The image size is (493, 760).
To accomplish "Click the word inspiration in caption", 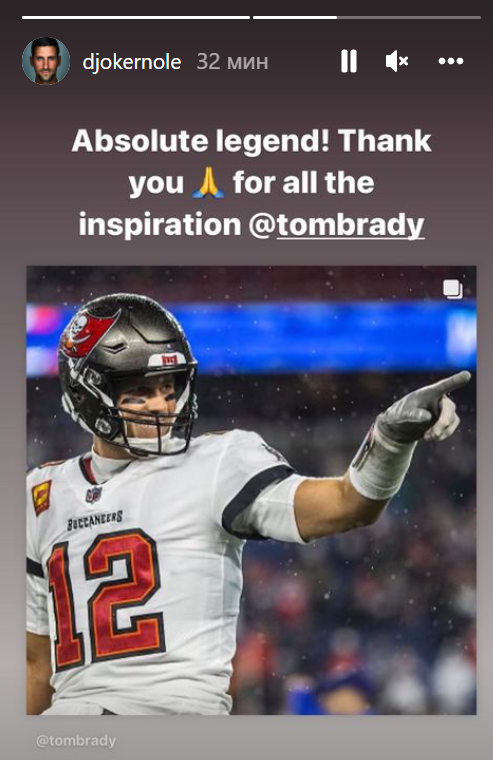I will click(160, 225).
